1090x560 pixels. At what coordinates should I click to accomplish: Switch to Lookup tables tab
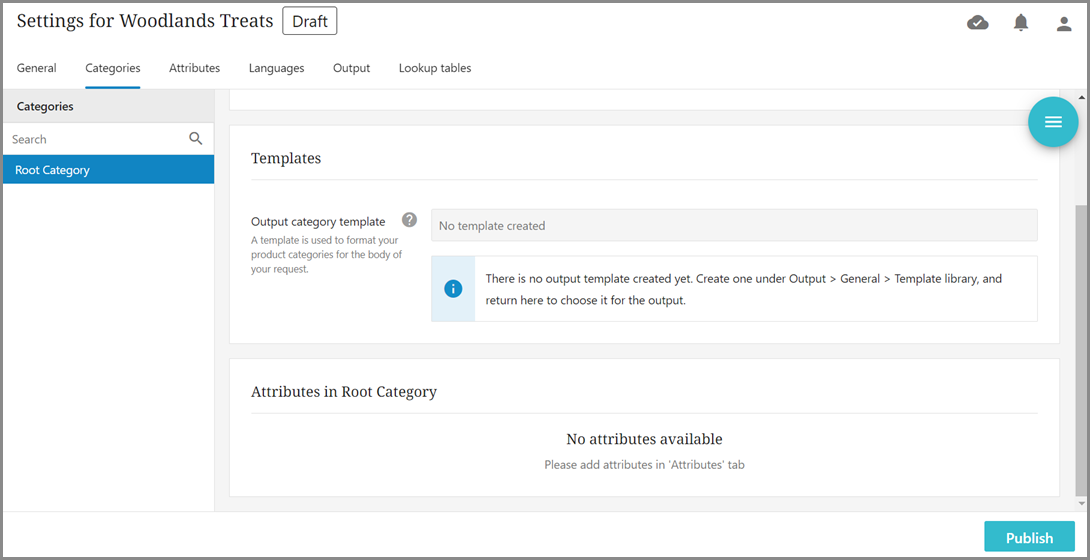pyautogui.click(x=435, y=68)
